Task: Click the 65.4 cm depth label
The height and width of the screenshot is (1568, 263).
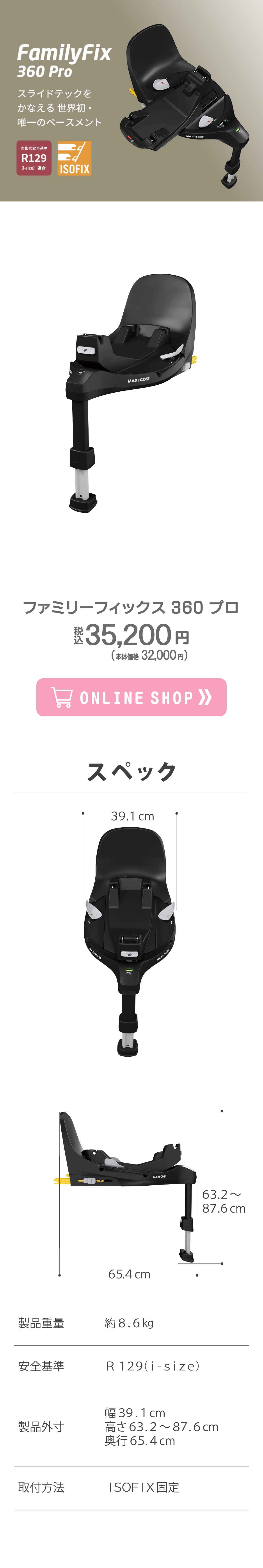Action: 129,1274
